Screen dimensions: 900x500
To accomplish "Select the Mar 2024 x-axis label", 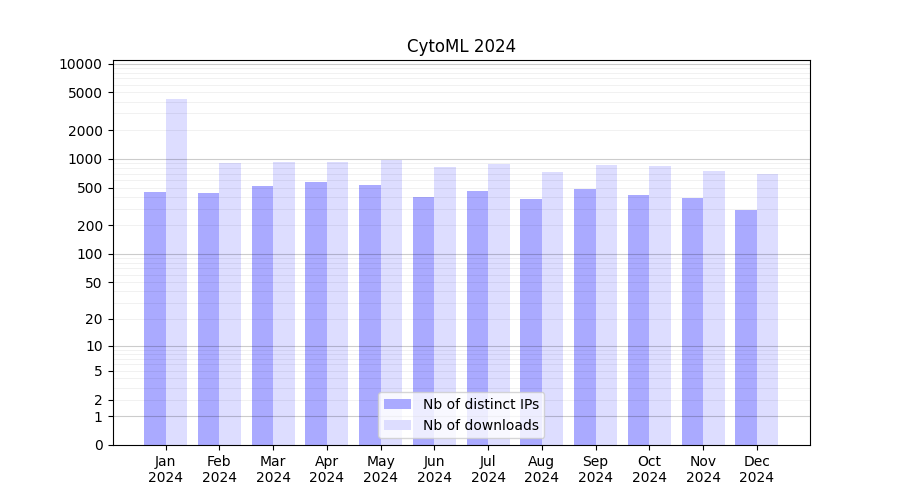I will point(273,469).
